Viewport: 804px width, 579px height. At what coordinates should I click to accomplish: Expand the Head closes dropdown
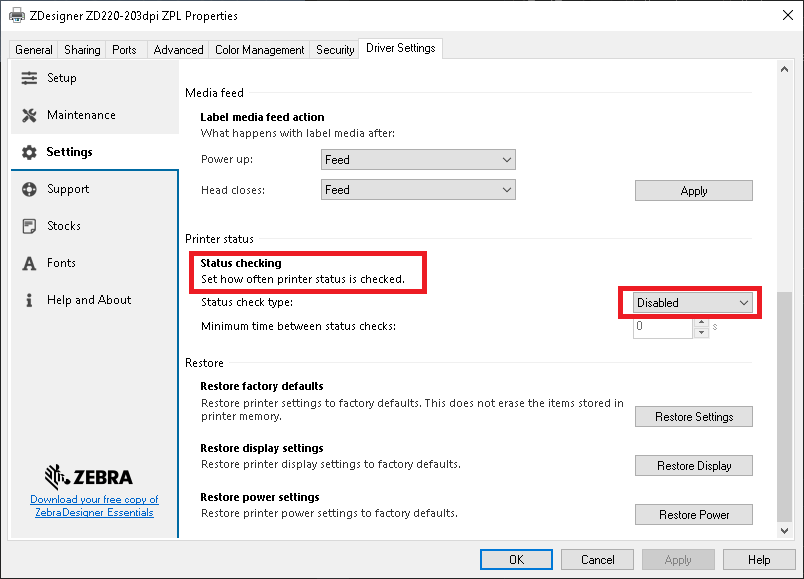418,190
